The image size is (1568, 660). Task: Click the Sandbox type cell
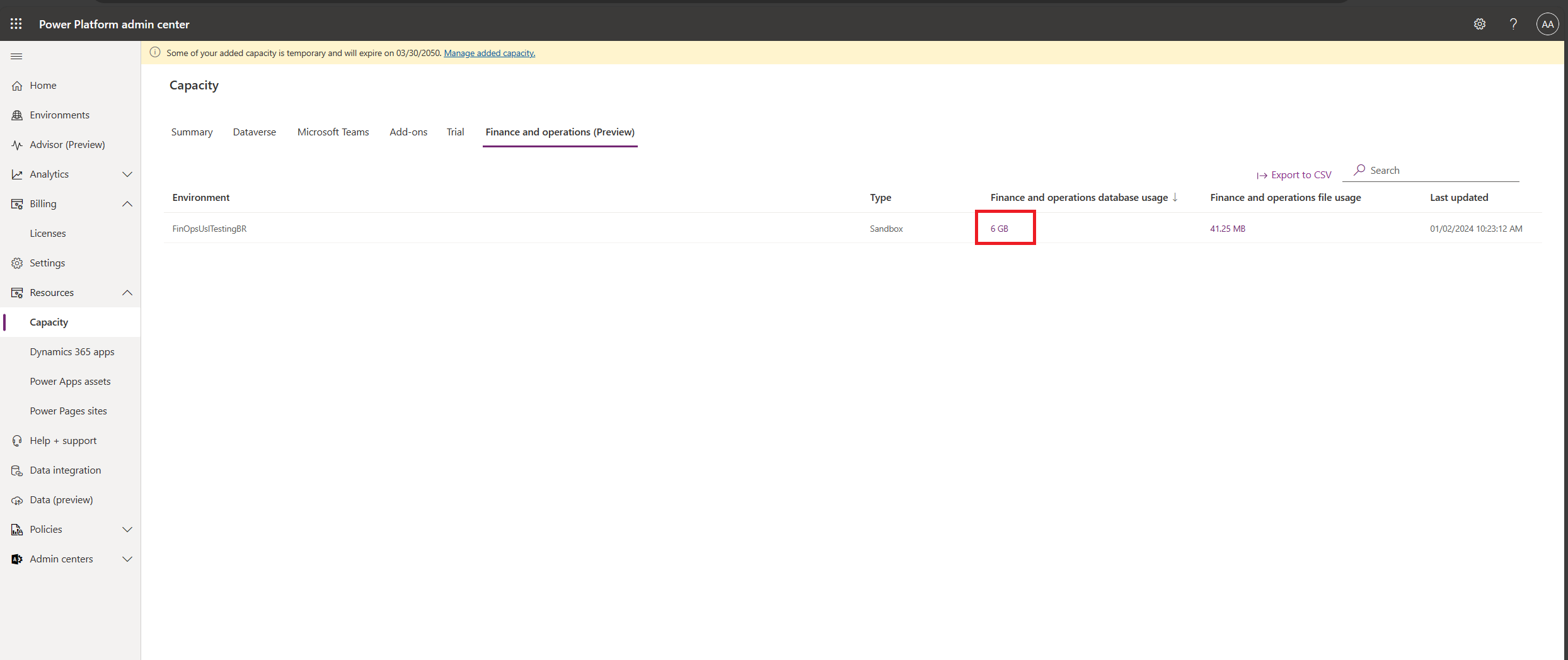click(x=886, y=229)
